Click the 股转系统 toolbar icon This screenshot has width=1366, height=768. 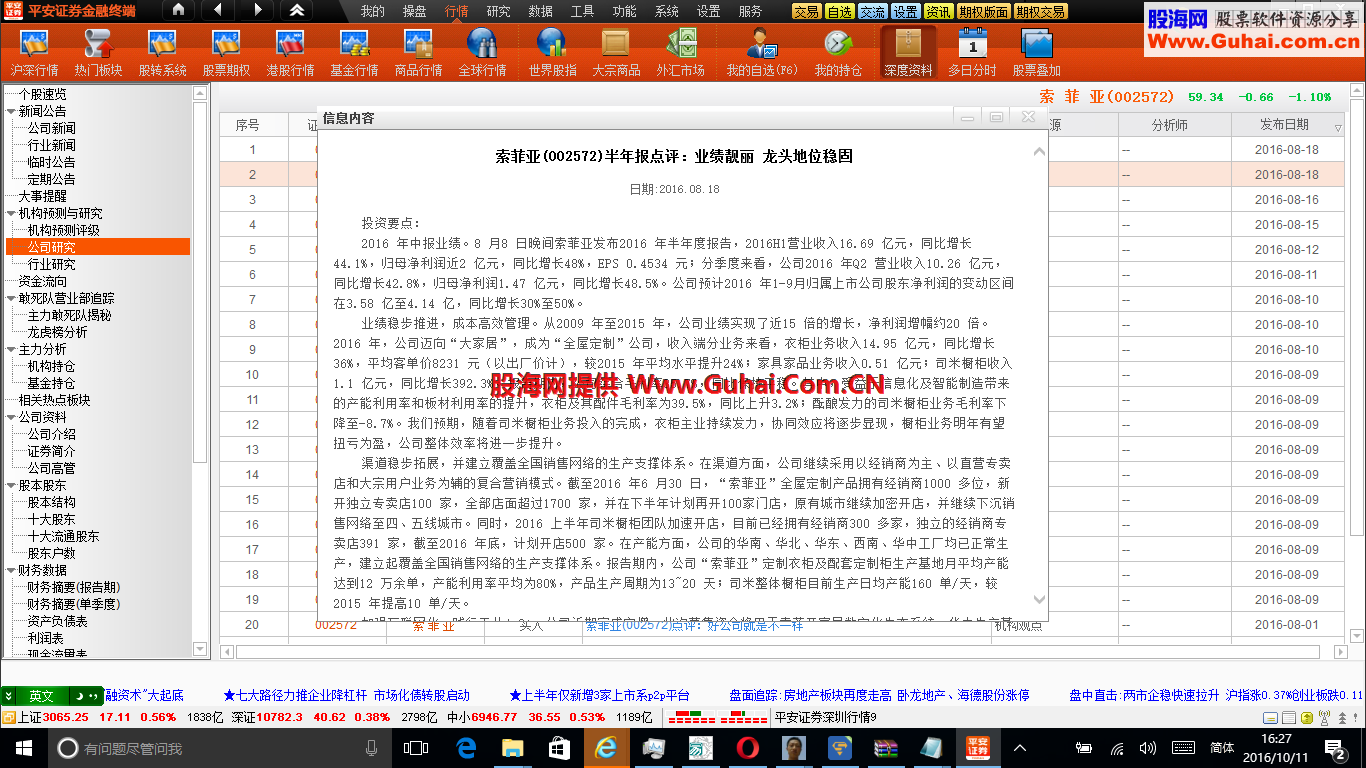[x=162, y=53]
